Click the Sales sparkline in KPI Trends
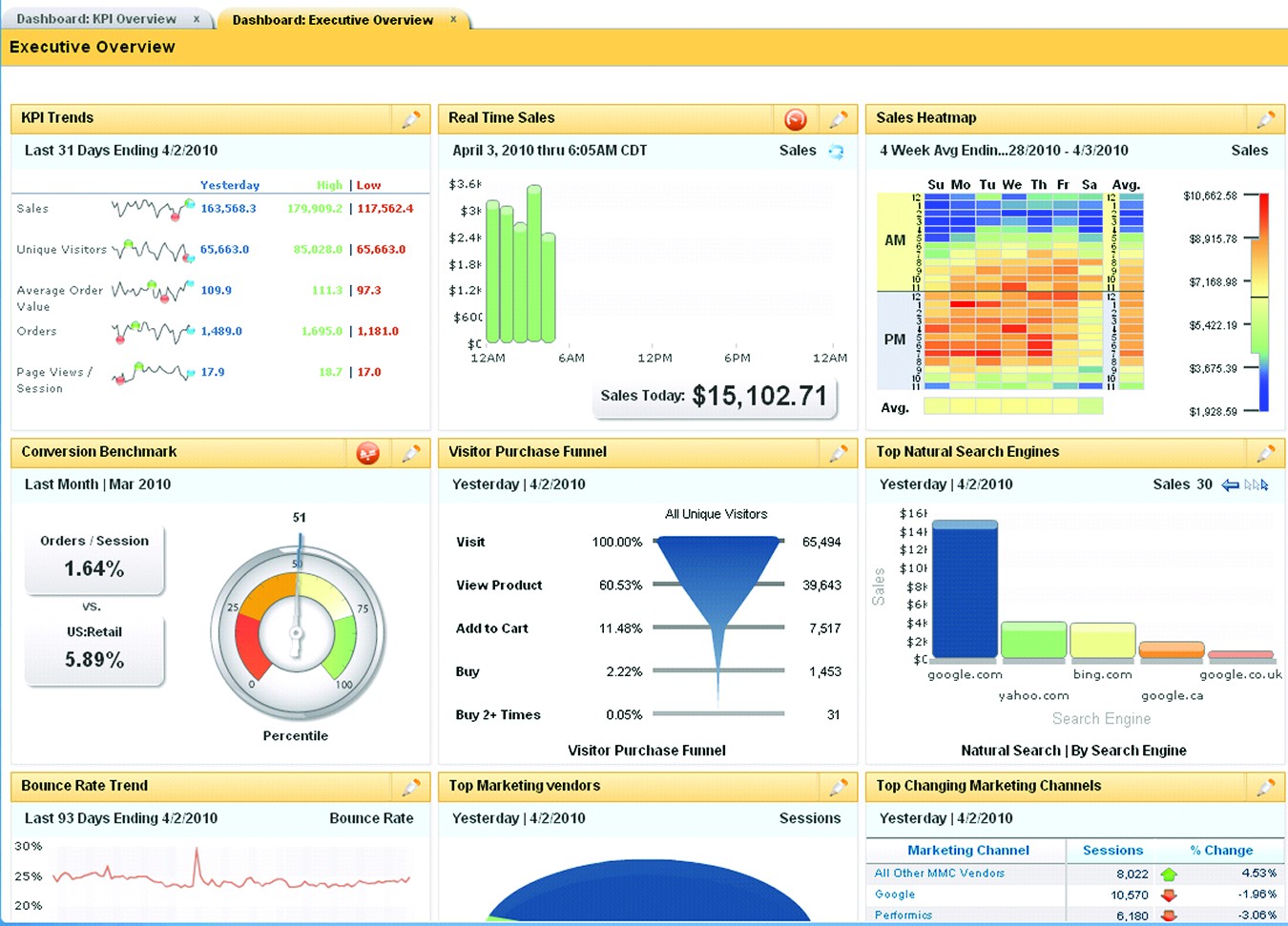Viewport: 1288px width, 926px height. click(x=153, y=208)
